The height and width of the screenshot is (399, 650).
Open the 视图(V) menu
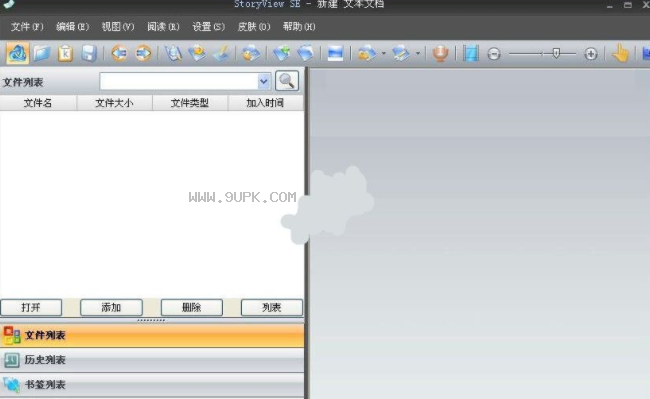(x=118, y=27)
